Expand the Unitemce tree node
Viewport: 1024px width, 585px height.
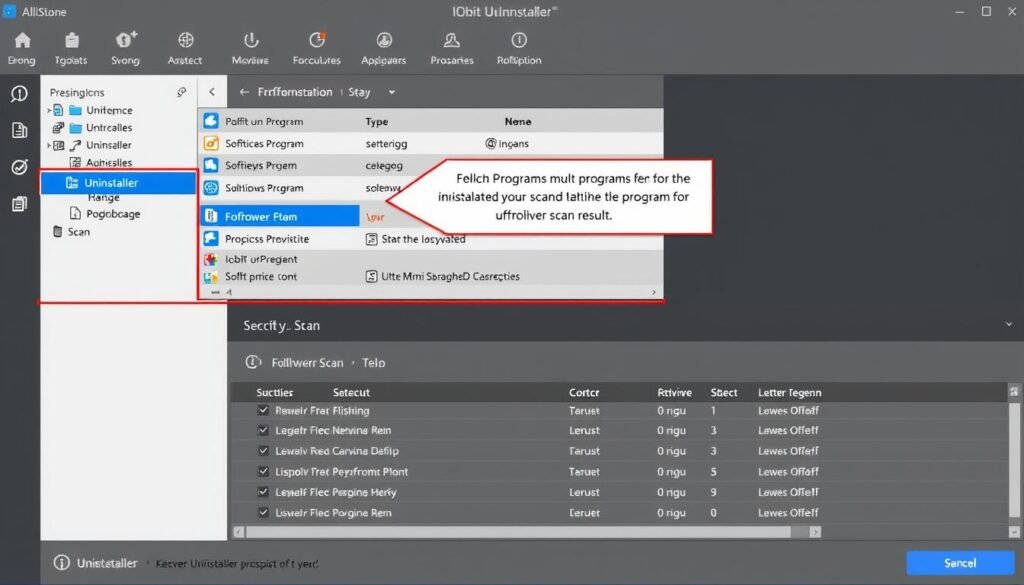(x=49, y=110)
